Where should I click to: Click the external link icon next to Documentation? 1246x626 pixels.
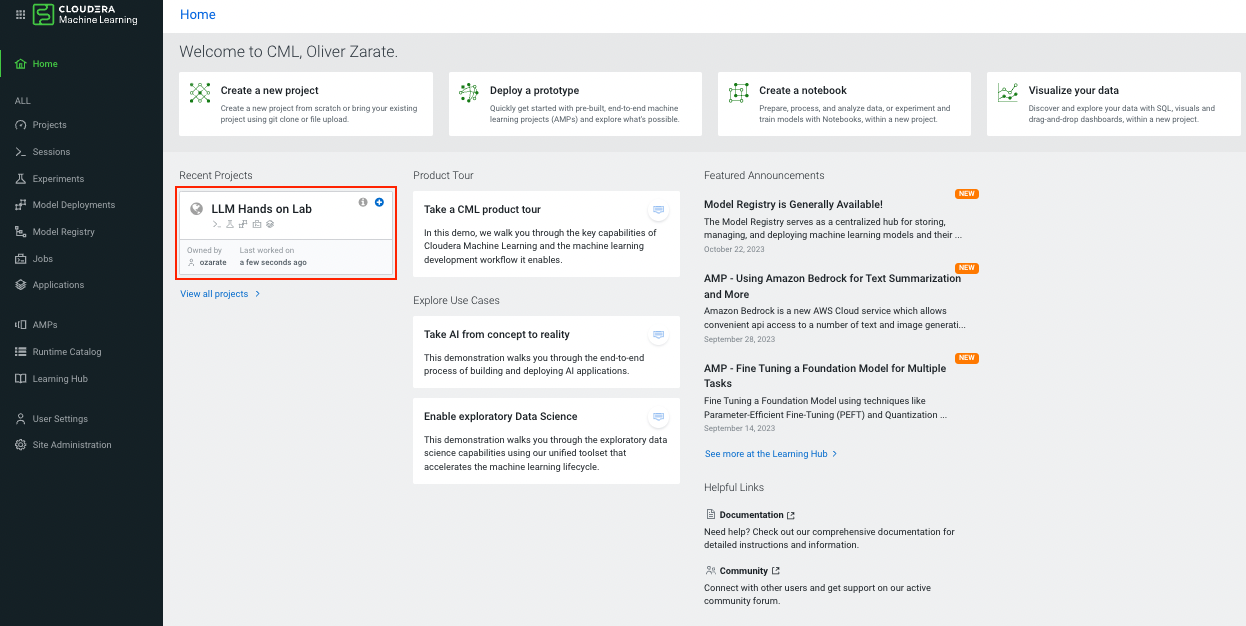point(791,515)
